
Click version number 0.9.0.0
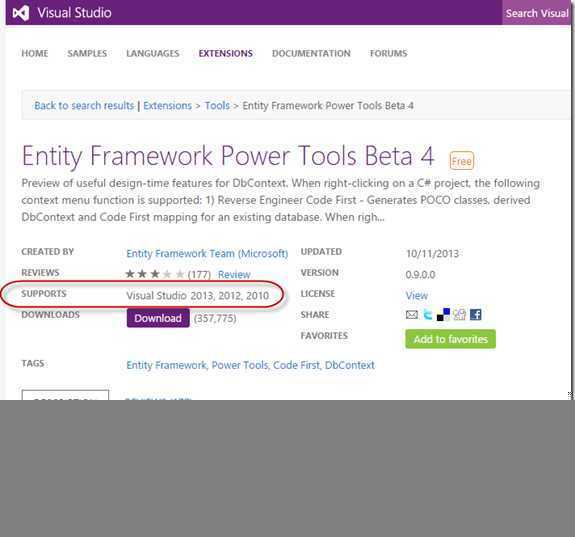tap(420, 274)
